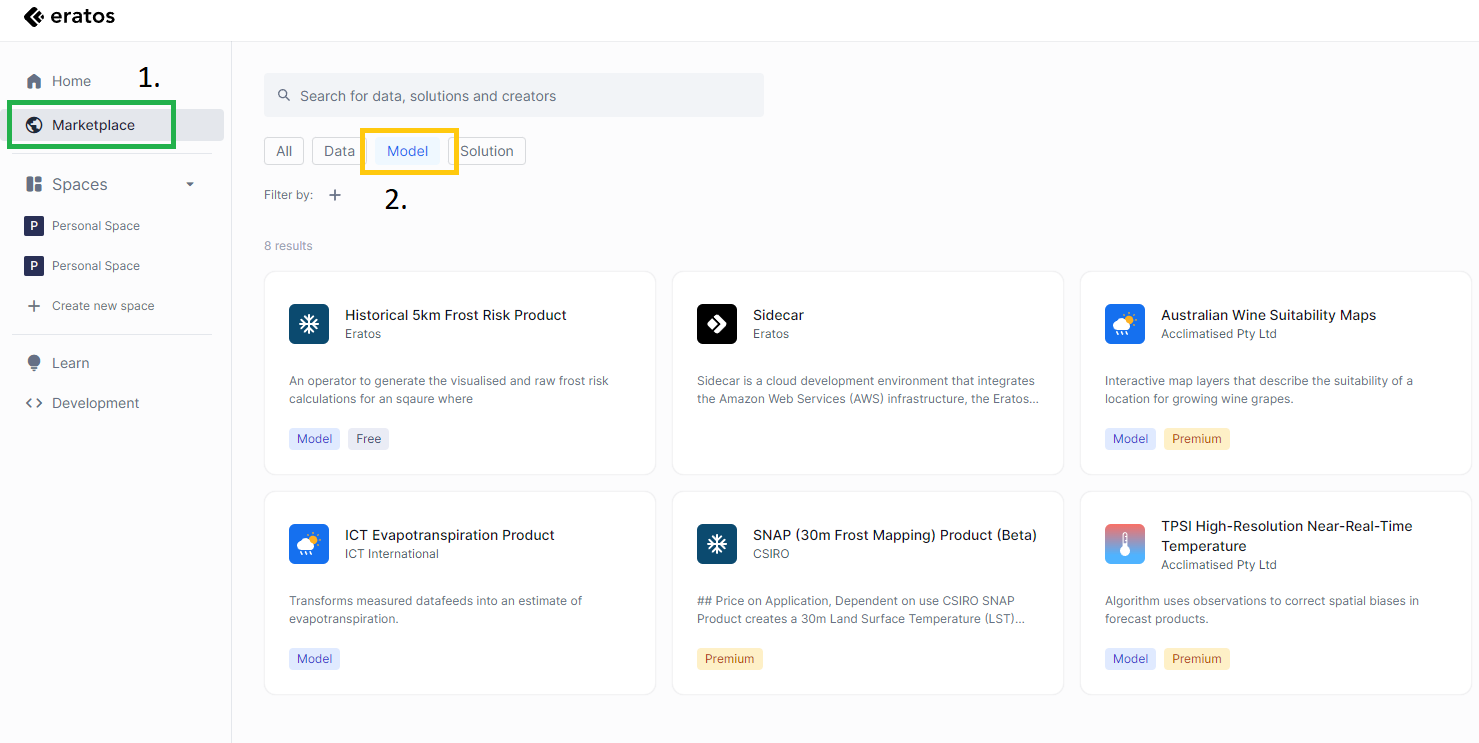1479x743 pixels.
Task: Click the CSIRO creator name
Action: pyautogui.click(x=771, y=554)
